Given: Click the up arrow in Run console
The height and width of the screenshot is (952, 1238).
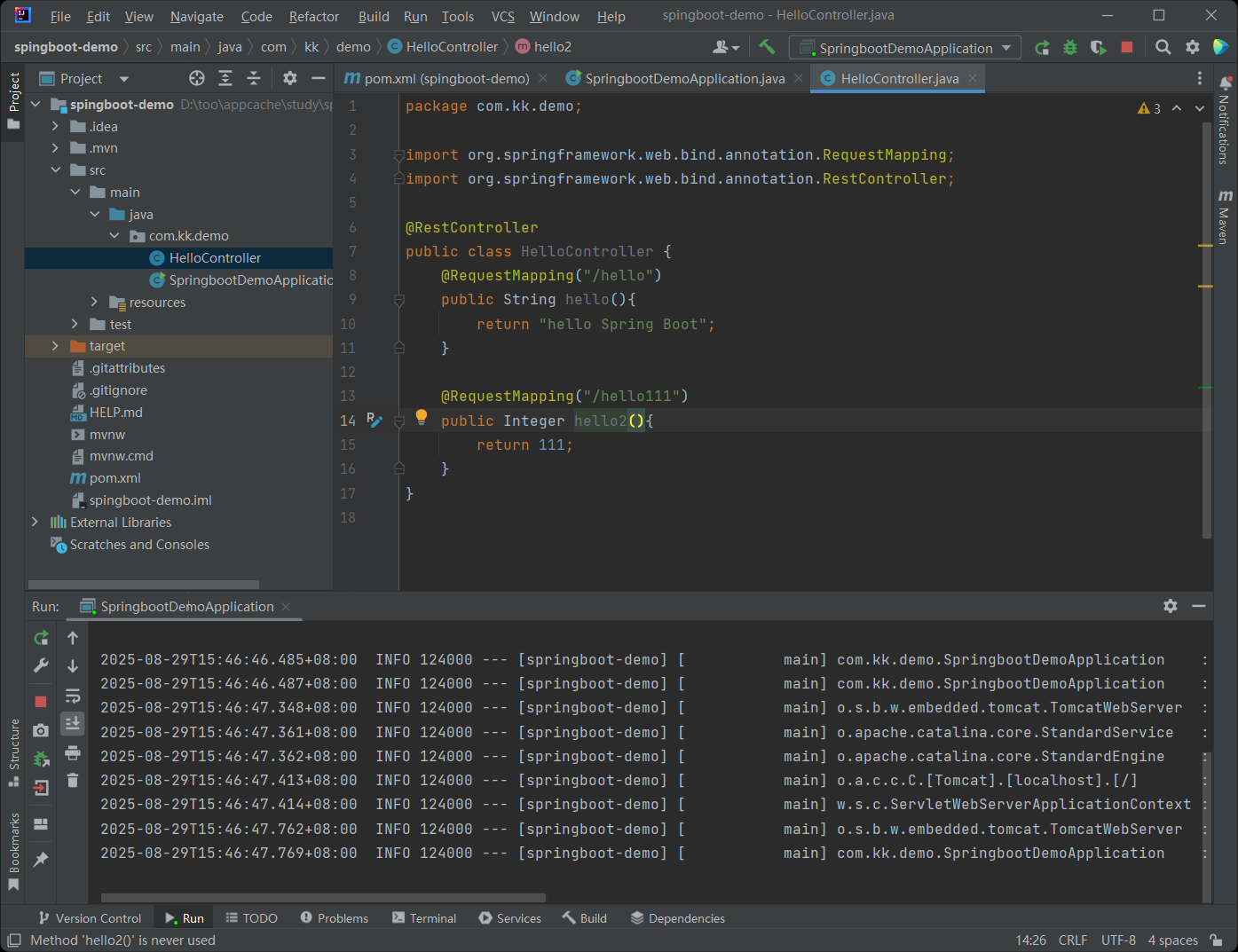Looking at the screenshot, I should coord(73,637).
